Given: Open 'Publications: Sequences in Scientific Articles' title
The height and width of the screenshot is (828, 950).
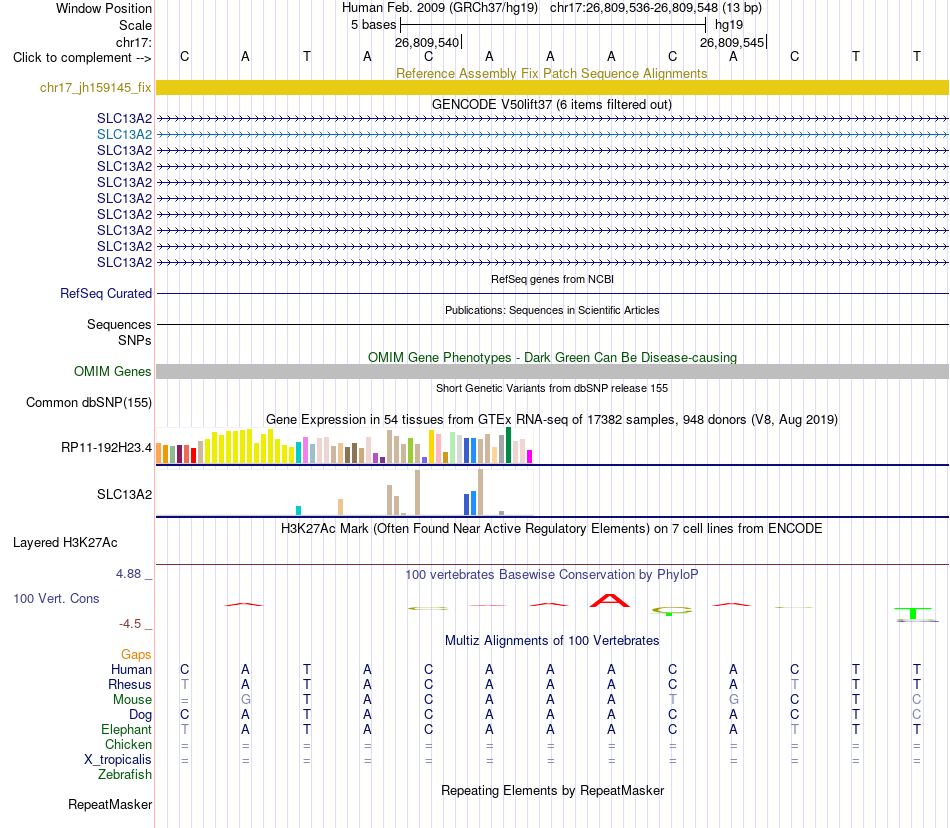Looking at the screenshot, I should click(x=552, y=310).
